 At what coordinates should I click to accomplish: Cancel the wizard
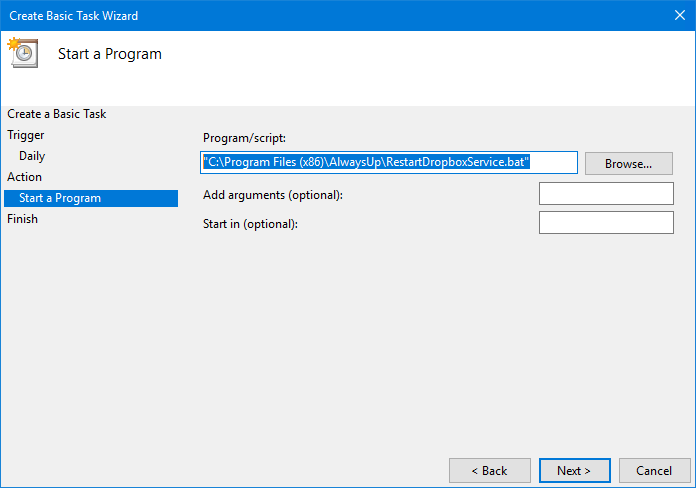(x=654, y=470)
